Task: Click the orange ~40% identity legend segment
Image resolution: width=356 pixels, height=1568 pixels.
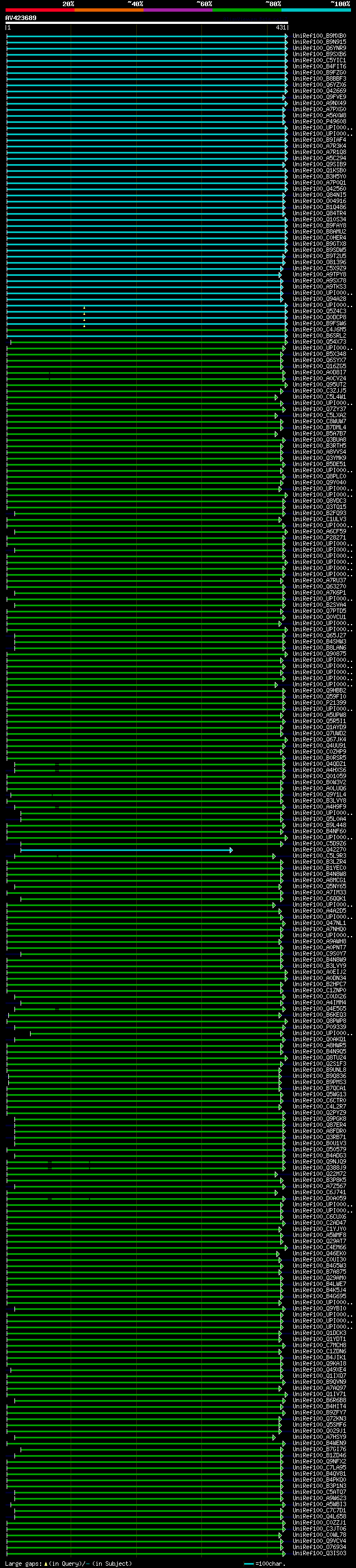Action: pyautogui.click(x=109, y=10)
